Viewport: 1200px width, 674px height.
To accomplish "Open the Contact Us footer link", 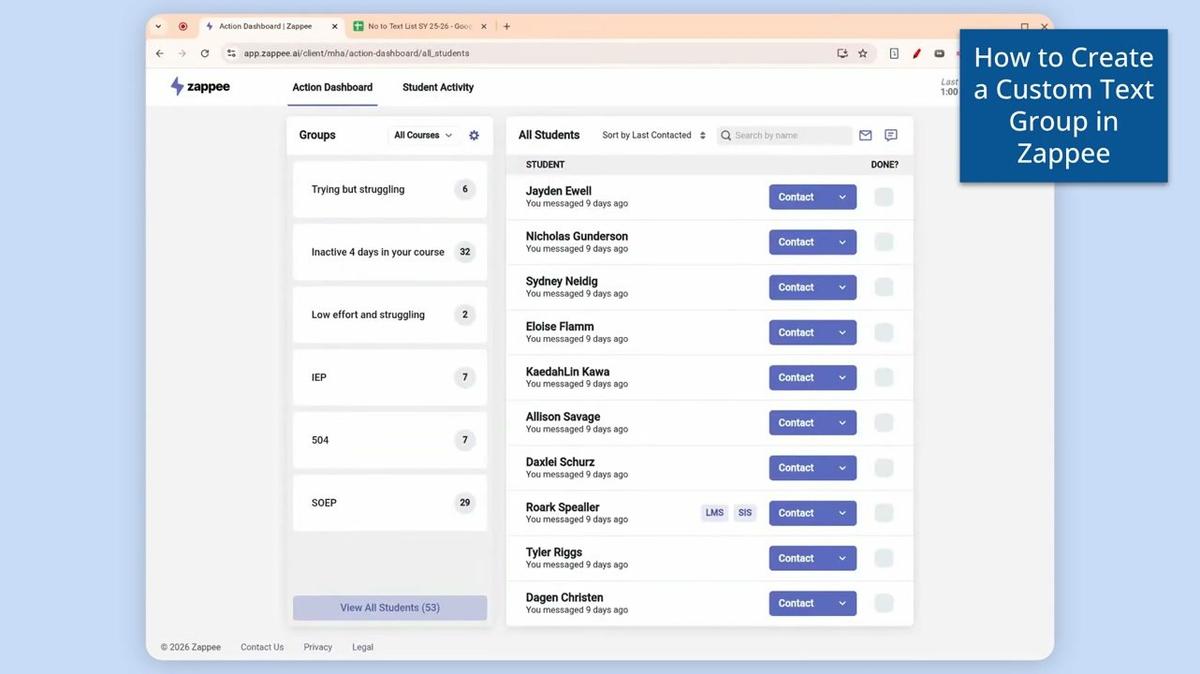I will (262, 647).
